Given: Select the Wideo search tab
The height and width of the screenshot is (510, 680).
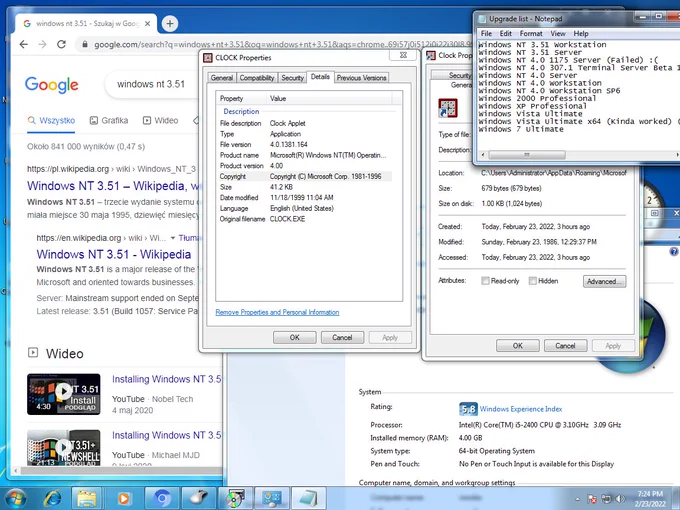Looking at the screenshot, I should click(160, 121).
